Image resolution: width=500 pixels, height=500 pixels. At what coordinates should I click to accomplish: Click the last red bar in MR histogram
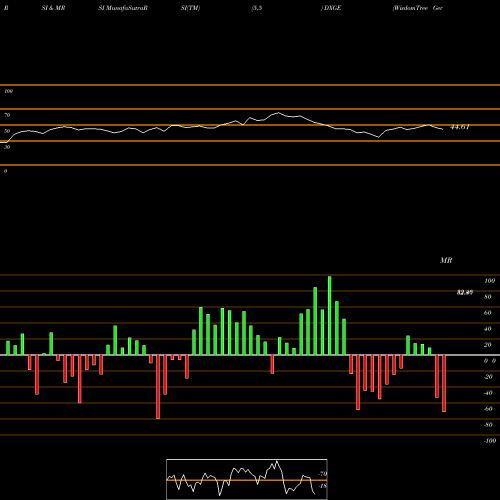pyautogui.click(x=444, y=383)
